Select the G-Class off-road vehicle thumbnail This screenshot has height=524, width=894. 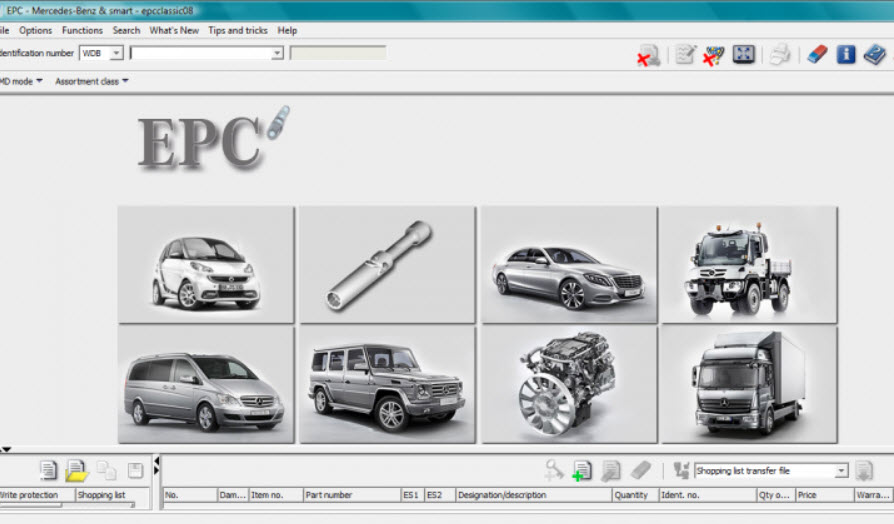tap(387, 385)
